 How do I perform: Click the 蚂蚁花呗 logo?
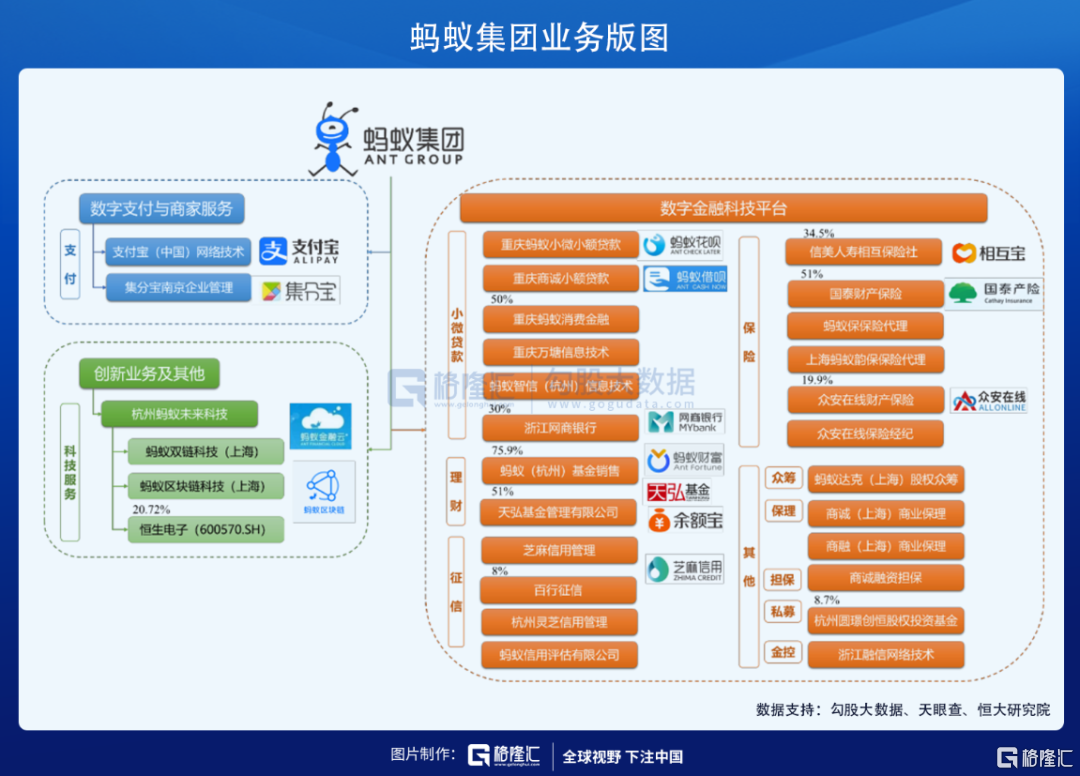click(684, 245)
